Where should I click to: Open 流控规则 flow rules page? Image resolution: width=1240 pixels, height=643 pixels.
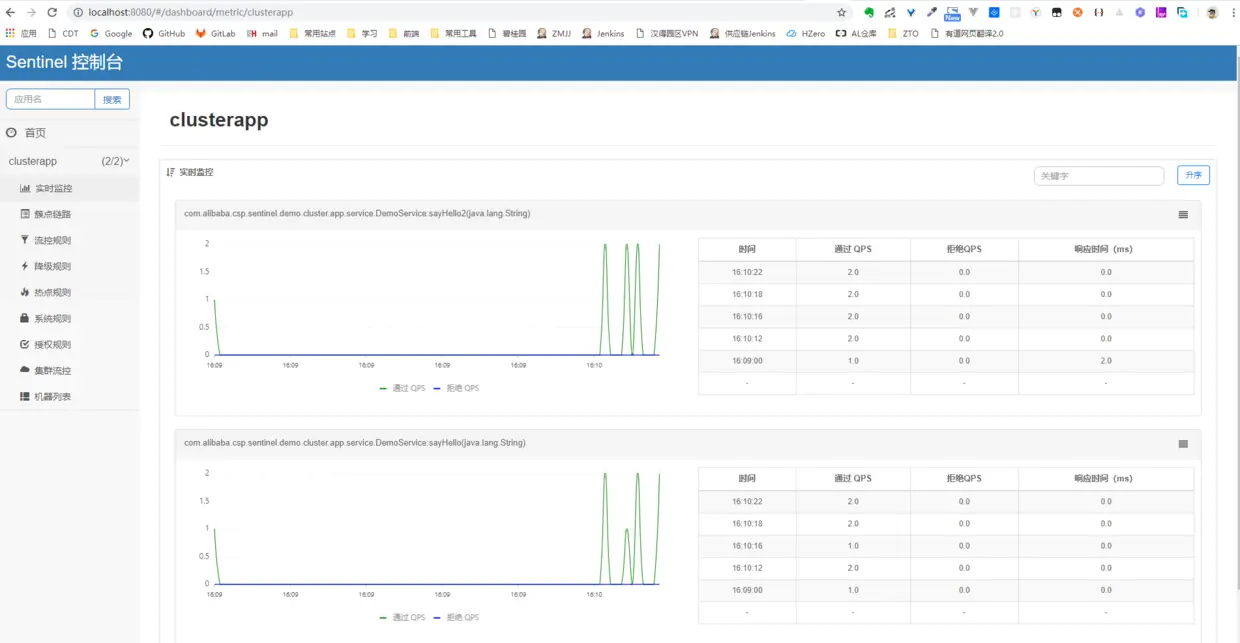coord(69,240)
